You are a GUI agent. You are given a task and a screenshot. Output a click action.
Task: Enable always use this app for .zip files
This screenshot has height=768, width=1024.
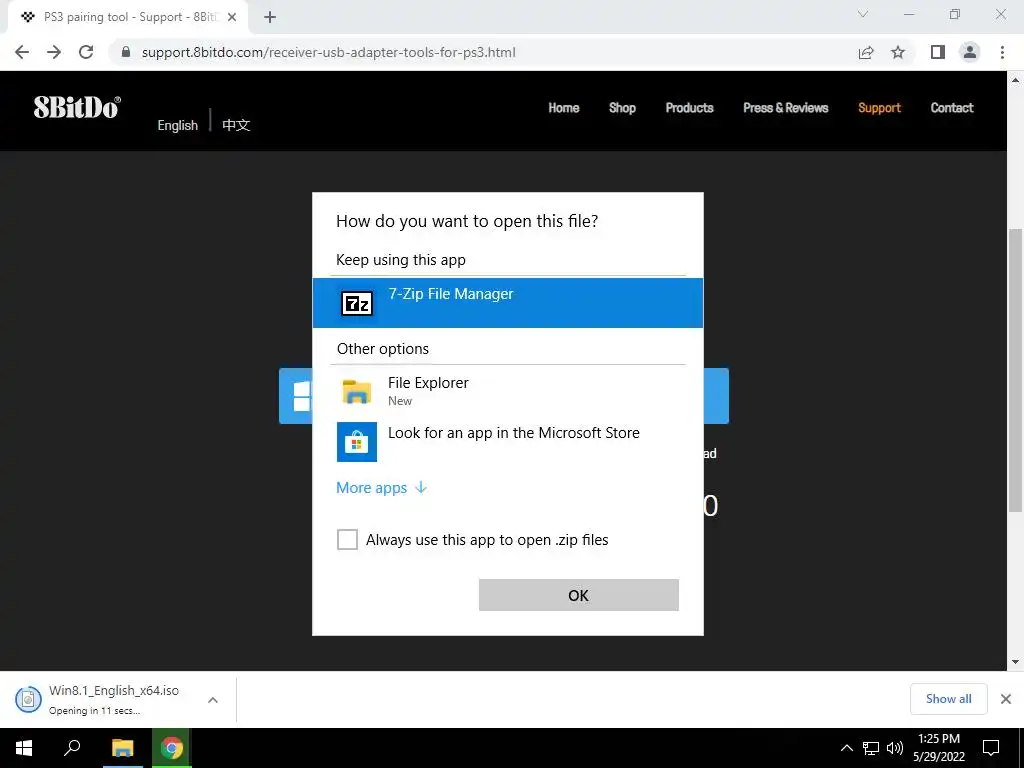click(x=347, y=539)
